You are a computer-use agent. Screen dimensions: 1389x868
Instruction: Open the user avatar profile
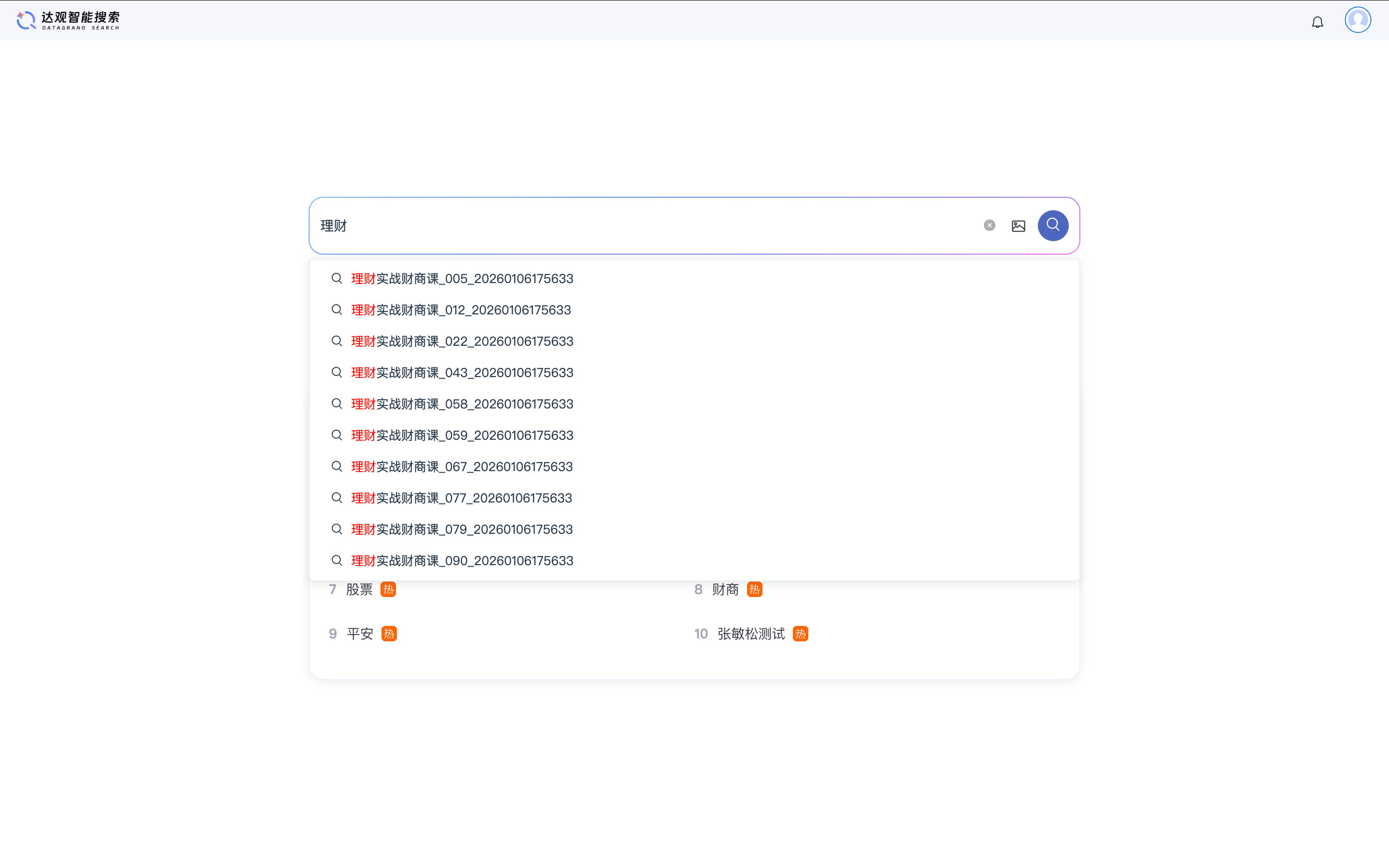pos(1358,20)
